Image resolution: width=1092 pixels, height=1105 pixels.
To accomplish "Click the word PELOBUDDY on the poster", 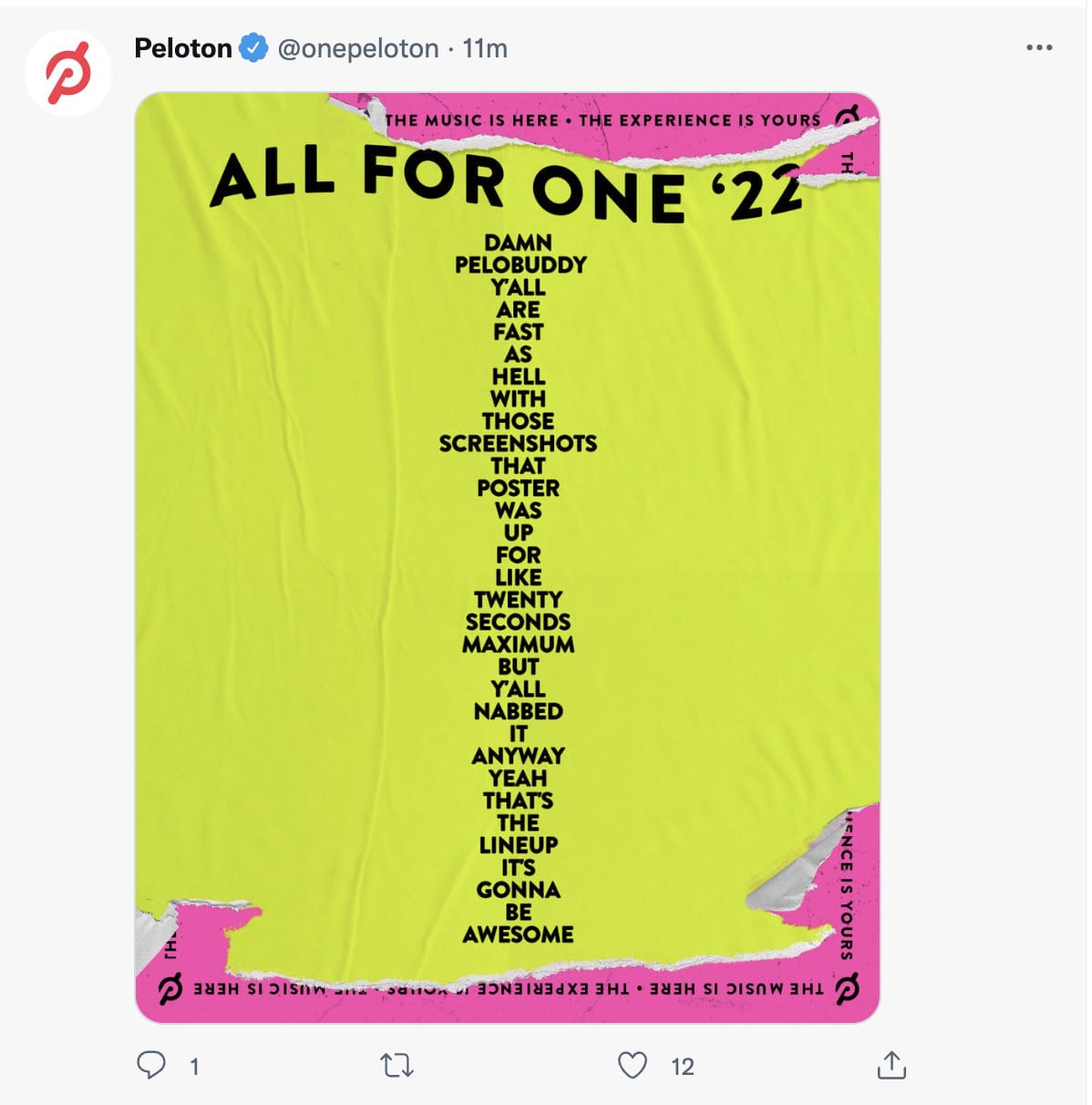I will click(520, 265).
